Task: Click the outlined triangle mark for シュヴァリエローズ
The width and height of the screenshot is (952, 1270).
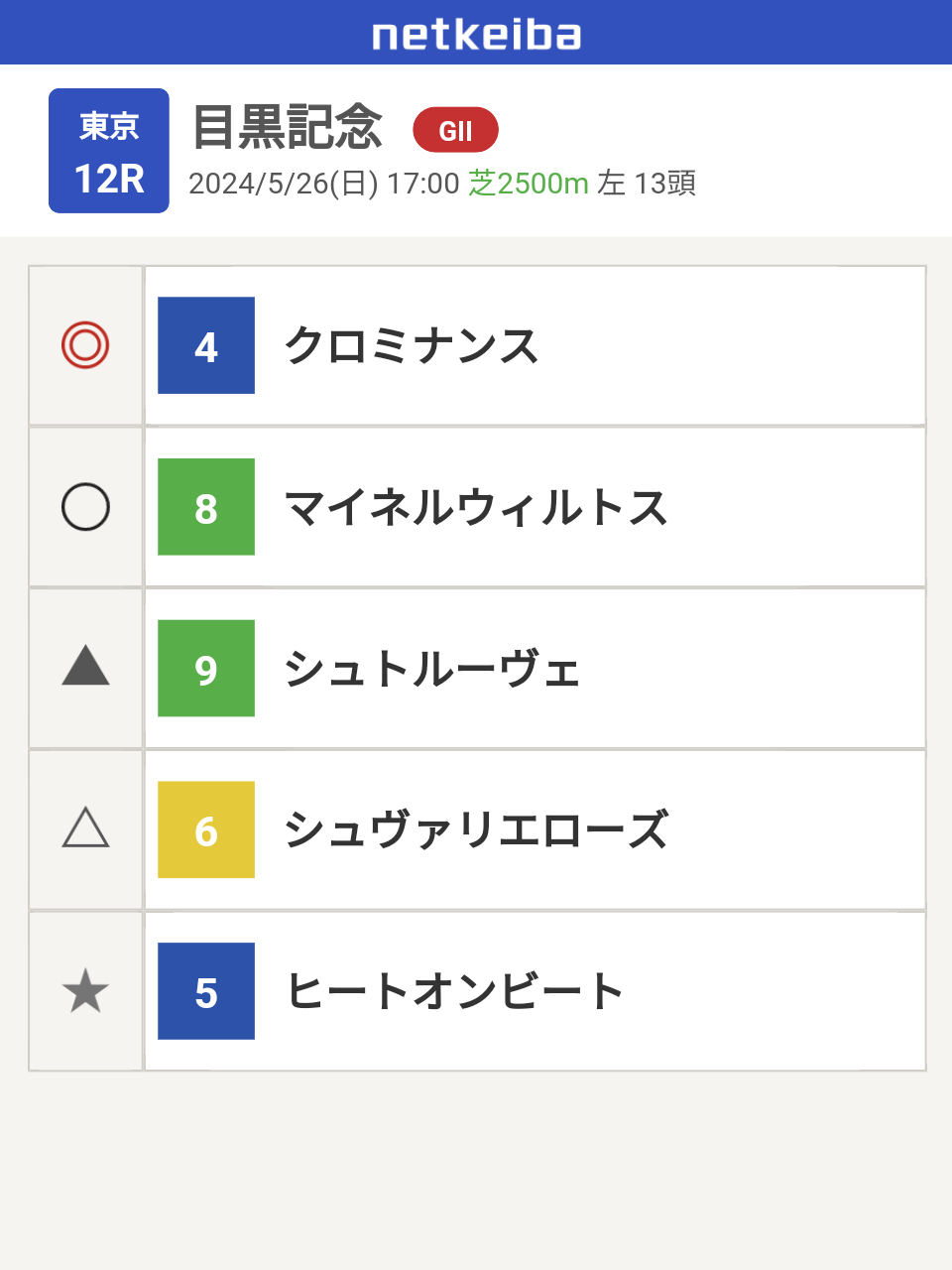Action: click(x=85, y=827)
